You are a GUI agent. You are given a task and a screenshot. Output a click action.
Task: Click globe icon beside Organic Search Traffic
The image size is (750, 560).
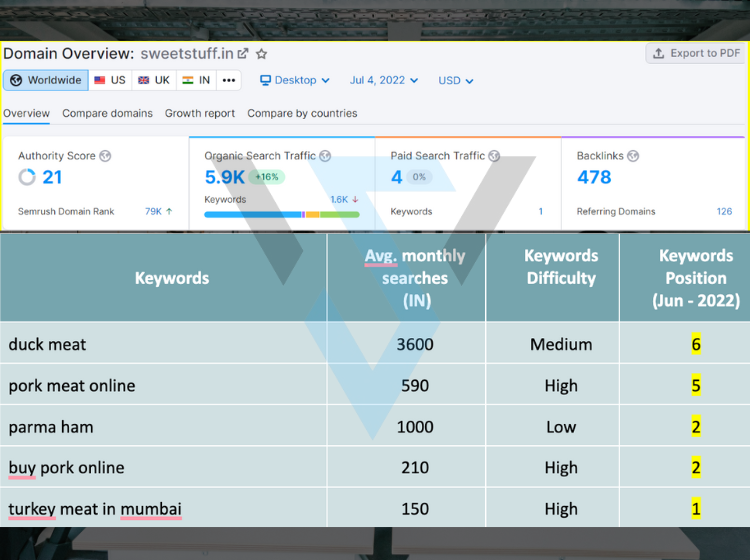click(325, 156)
